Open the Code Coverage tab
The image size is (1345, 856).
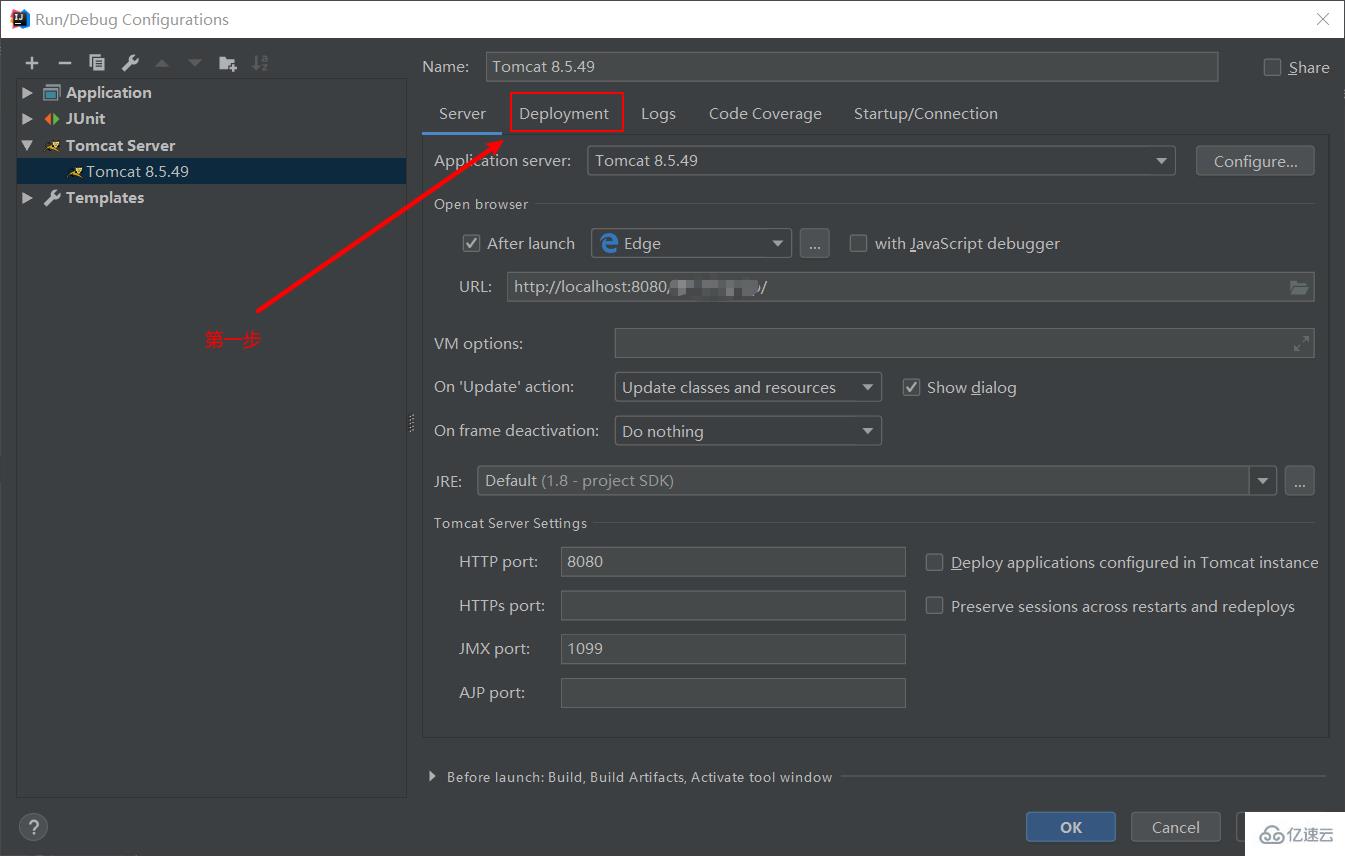[765, 113]
